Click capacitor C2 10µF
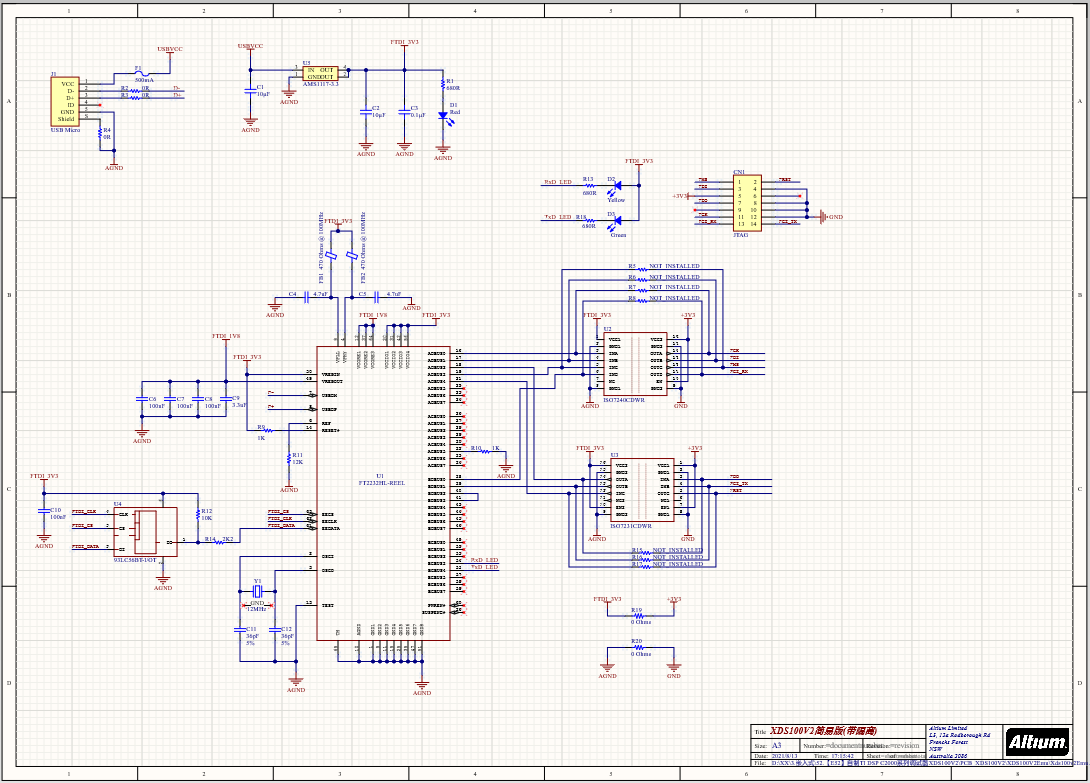This screenshot has width=1090, height=783. 366,112
